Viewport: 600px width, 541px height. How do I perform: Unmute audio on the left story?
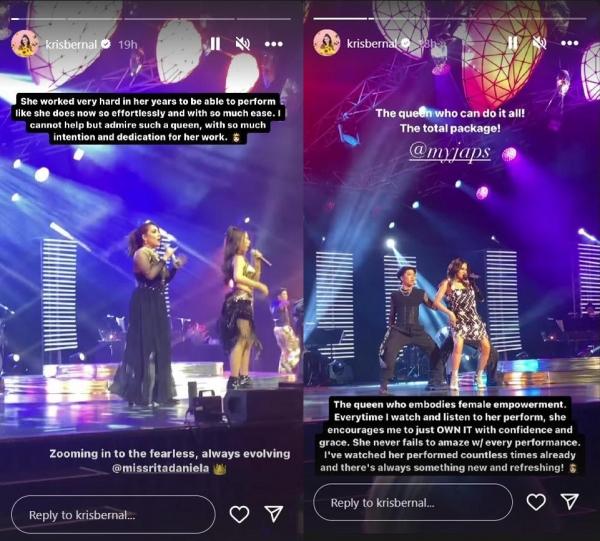tap(243, 44)
